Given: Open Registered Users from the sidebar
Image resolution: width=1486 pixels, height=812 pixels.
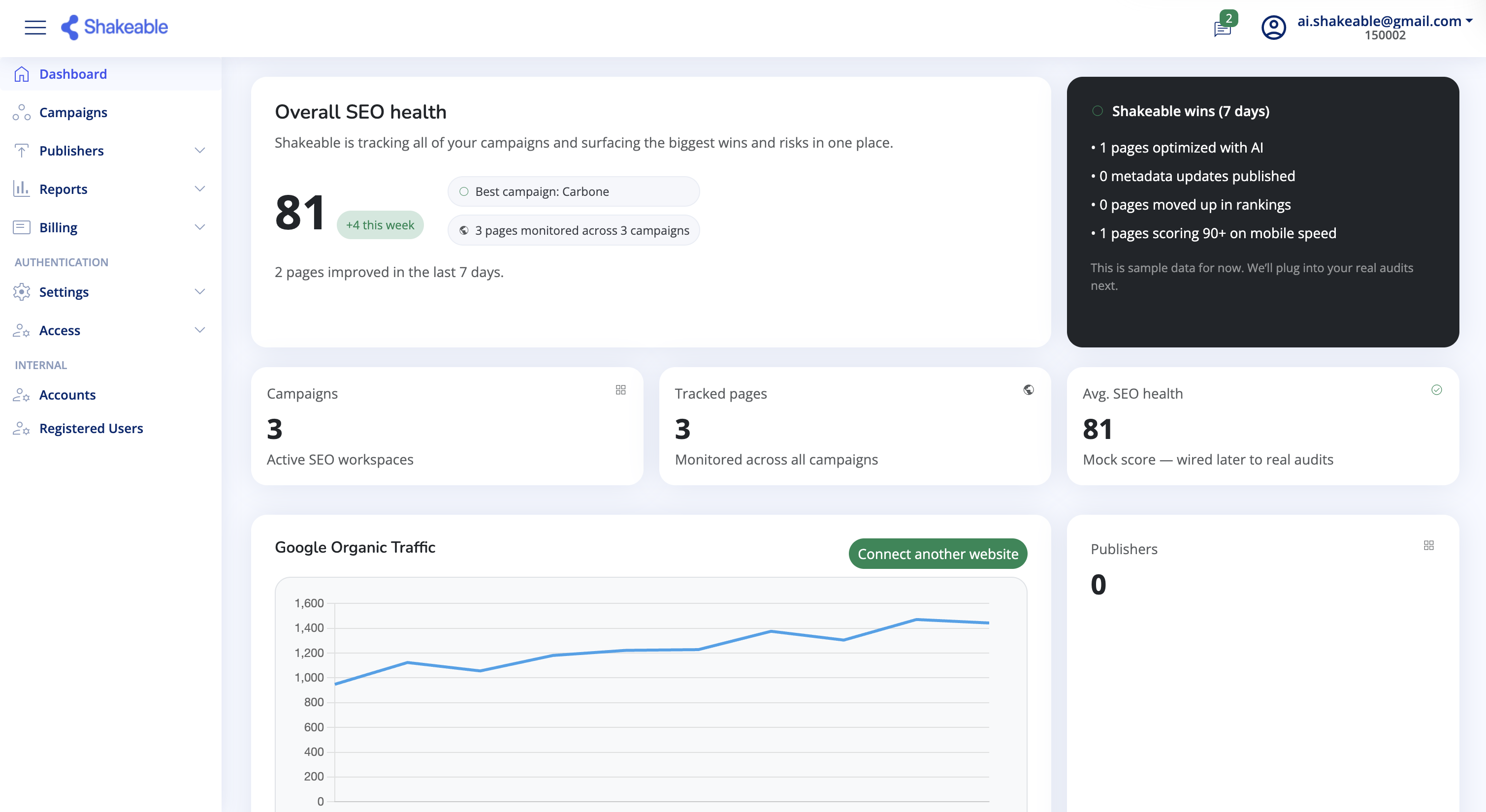Looking at the screenshot, I should [91, 428].
